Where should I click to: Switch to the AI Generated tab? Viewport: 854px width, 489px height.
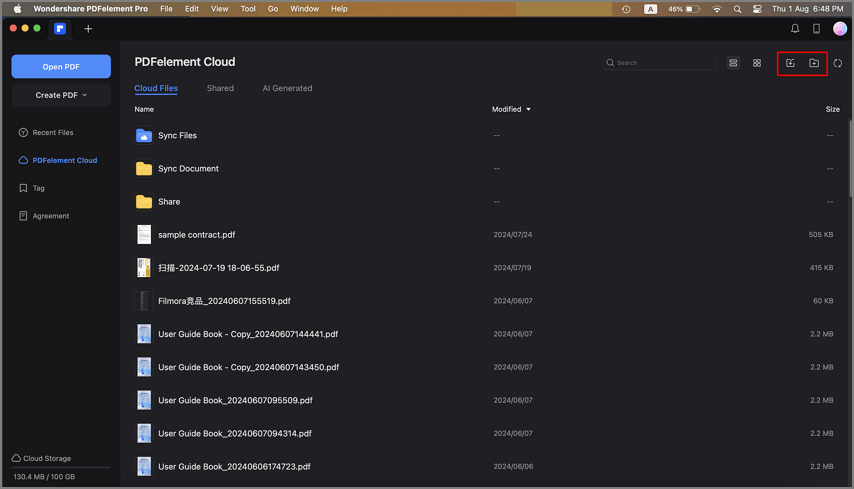tap(287, 88)
